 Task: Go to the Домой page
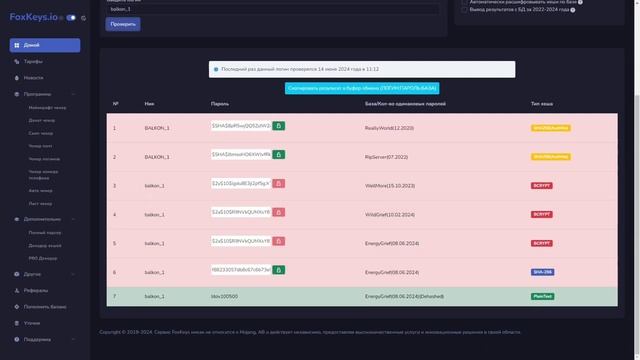point(45,45)
